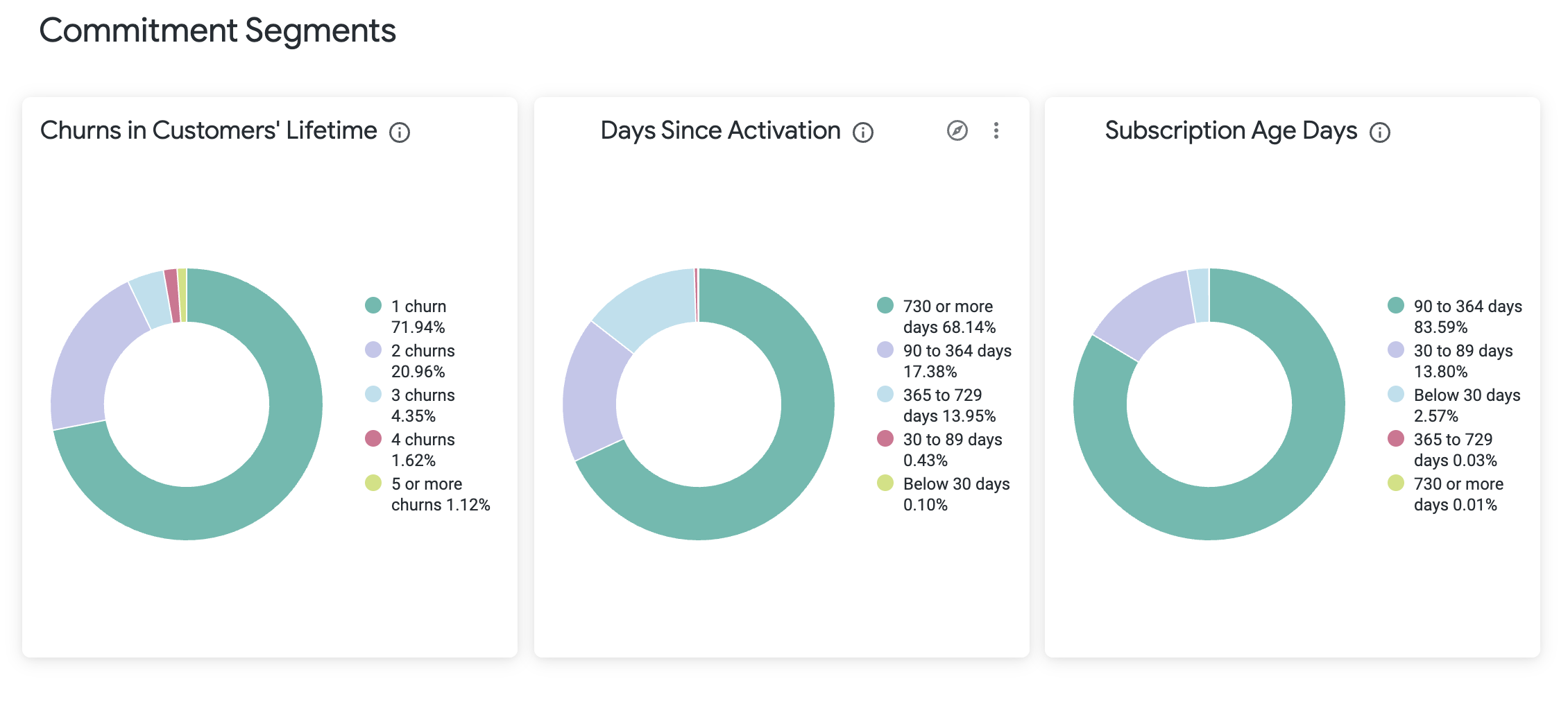Click the Churns in Customers' Lifetime title
This screenshot has width=1568, height=713.
pyautogui.click(x=208, y=130)
